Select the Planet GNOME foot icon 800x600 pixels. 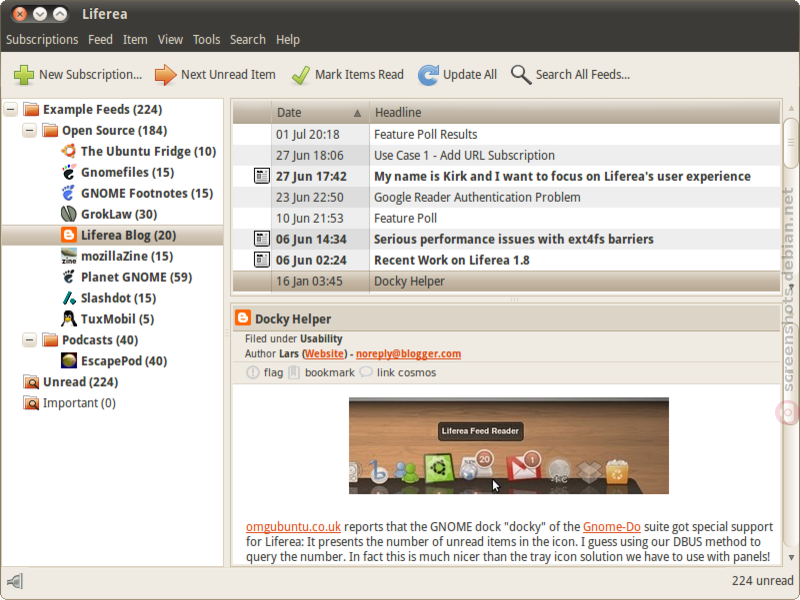coord(69,277)
